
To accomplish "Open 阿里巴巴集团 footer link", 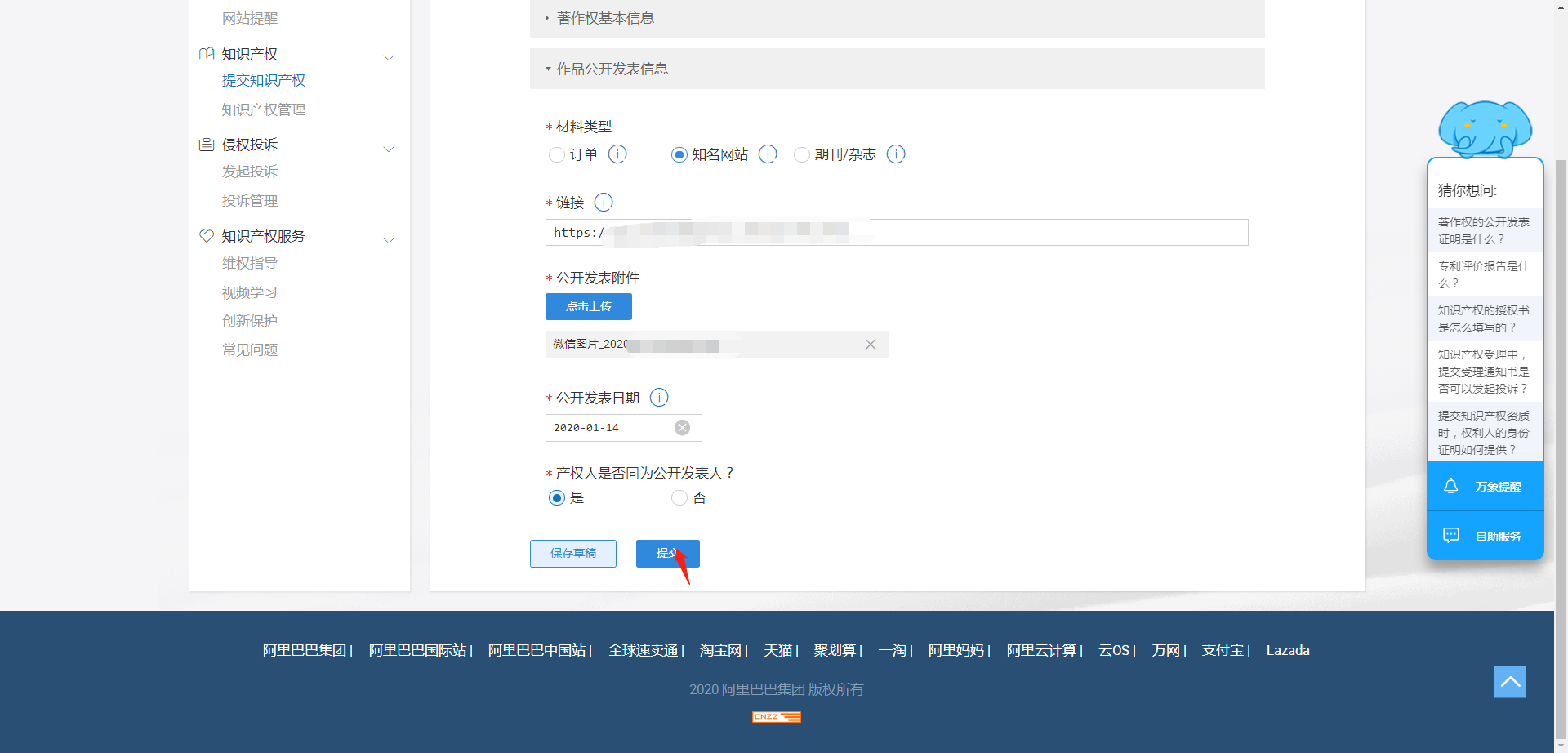I will [x=305, y=650].
